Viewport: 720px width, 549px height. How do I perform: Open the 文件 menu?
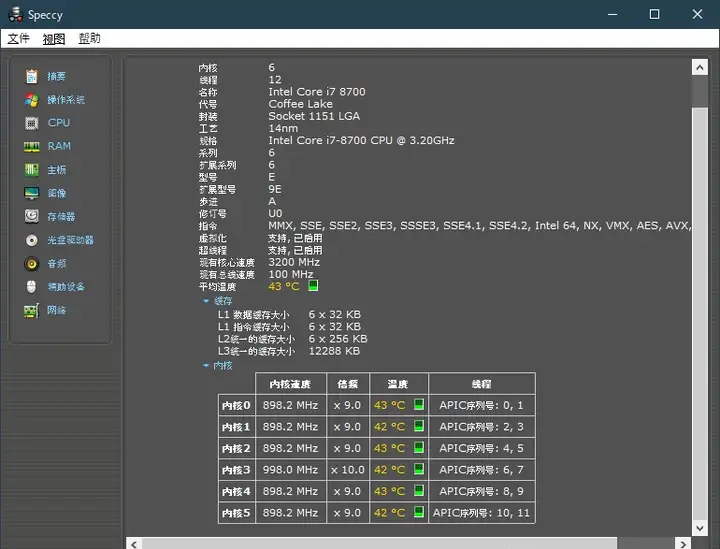click(x=18, y=39)
